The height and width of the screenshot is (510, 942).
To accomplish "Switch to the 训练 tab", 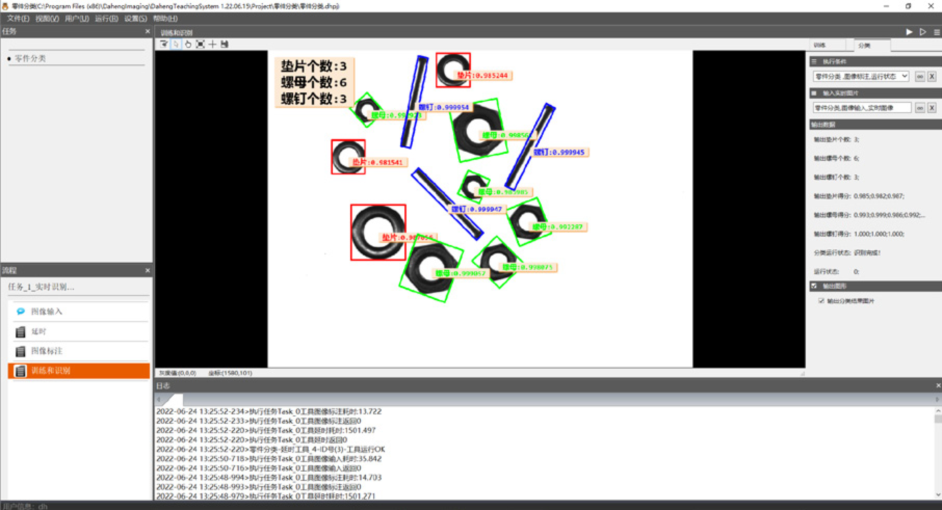I will [x=819, y=45].
